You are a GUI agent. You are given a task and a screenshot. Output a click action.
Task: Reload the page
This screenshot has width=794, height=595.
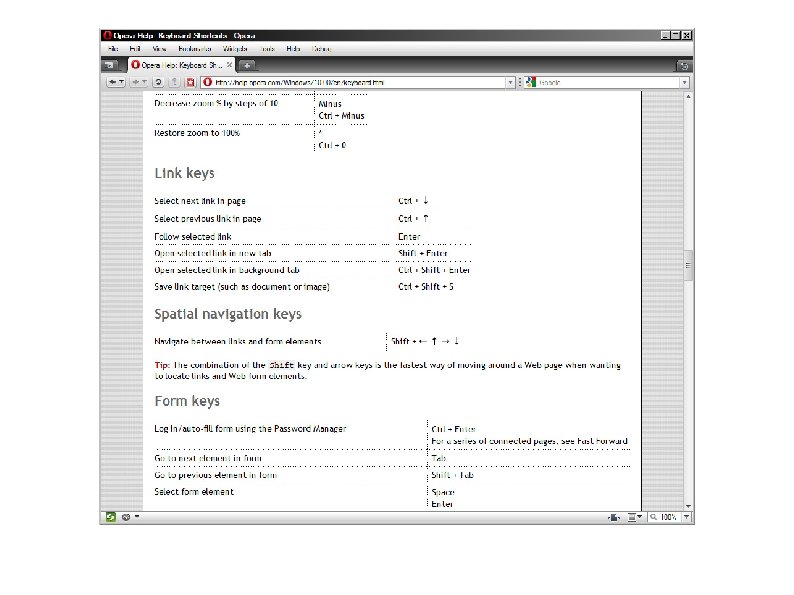(158, 82)
